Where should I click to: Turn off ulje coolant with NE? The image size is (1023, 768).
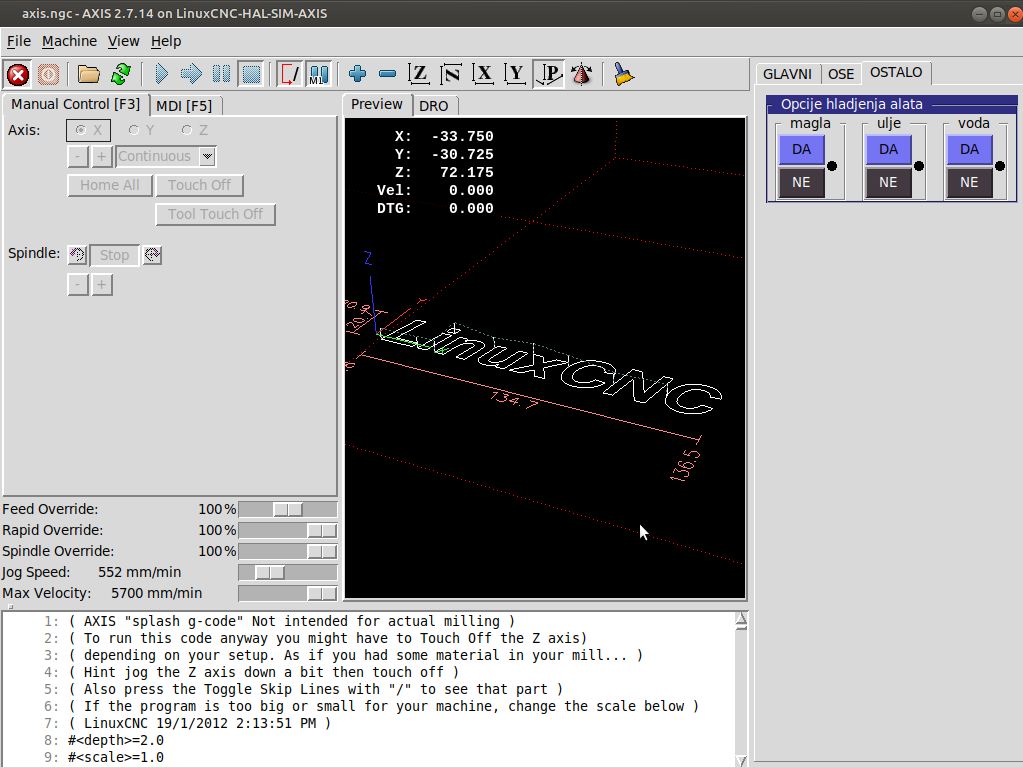[888, 183]
